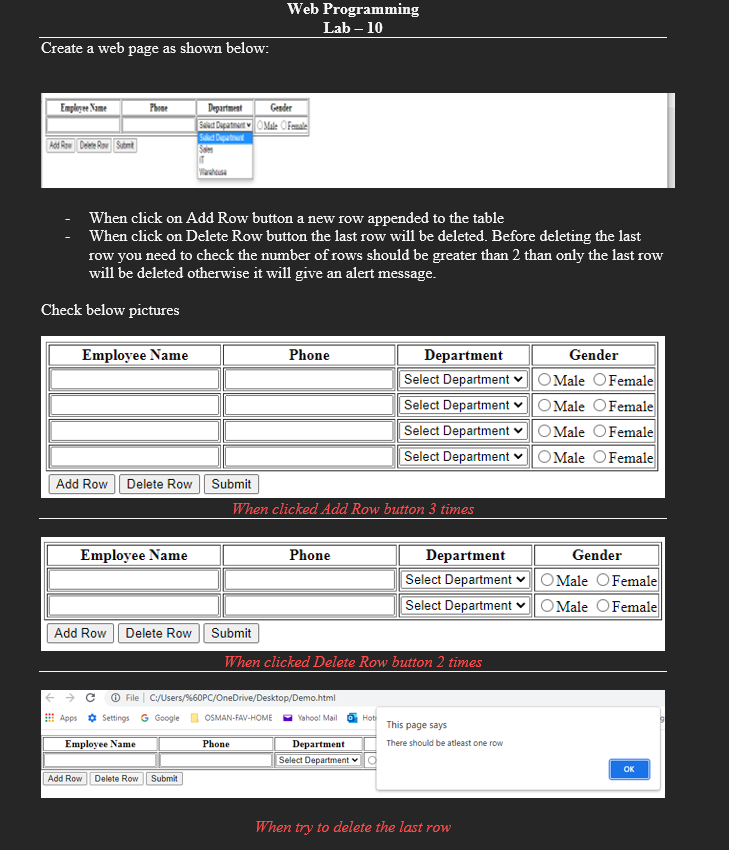Click OK in the 'This page says' alert
This screenshot has height=850, width=729.
coord(629,769)
